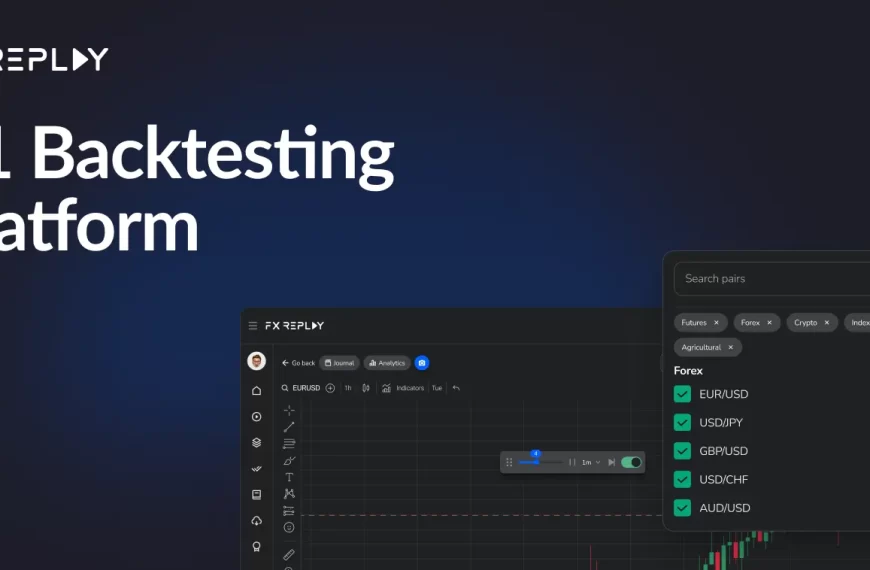Click the blue camera screenshot button
870x570 pixels.
click(x=422, y=363)
